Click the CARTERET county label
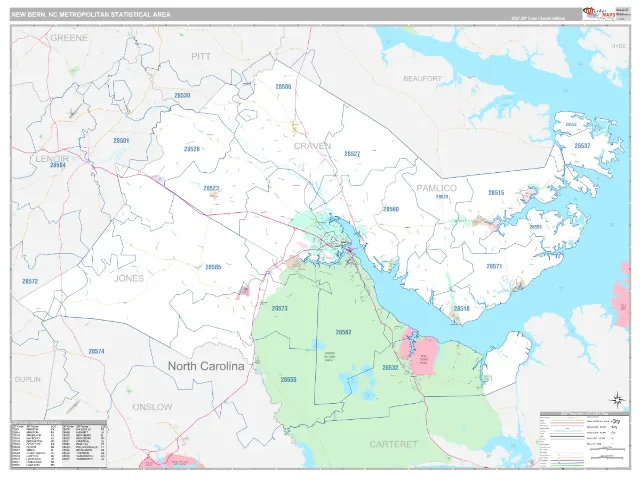 pyautogui.click(x=393, y=444)
